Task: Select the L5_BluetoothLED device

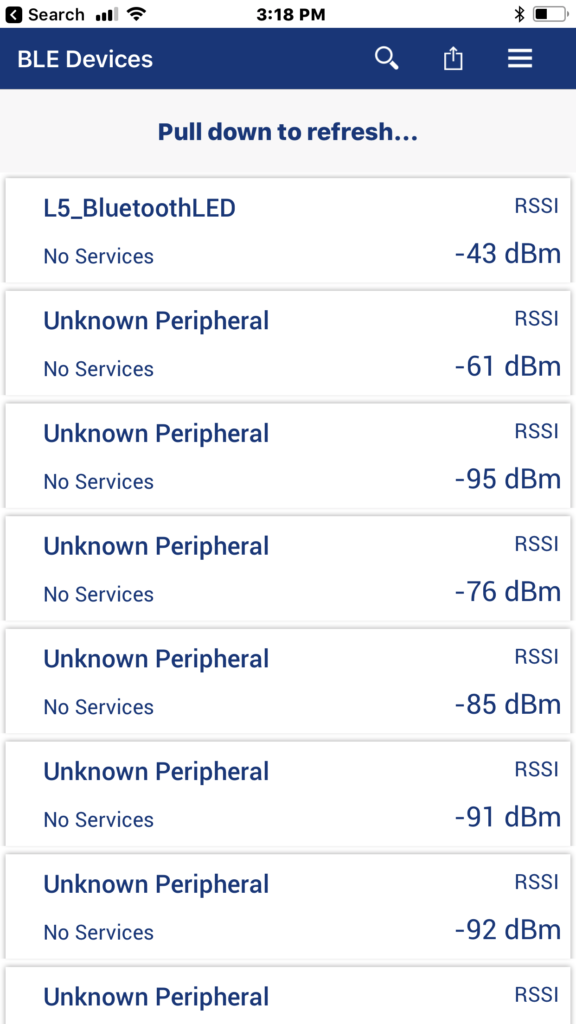Action: 288,231
